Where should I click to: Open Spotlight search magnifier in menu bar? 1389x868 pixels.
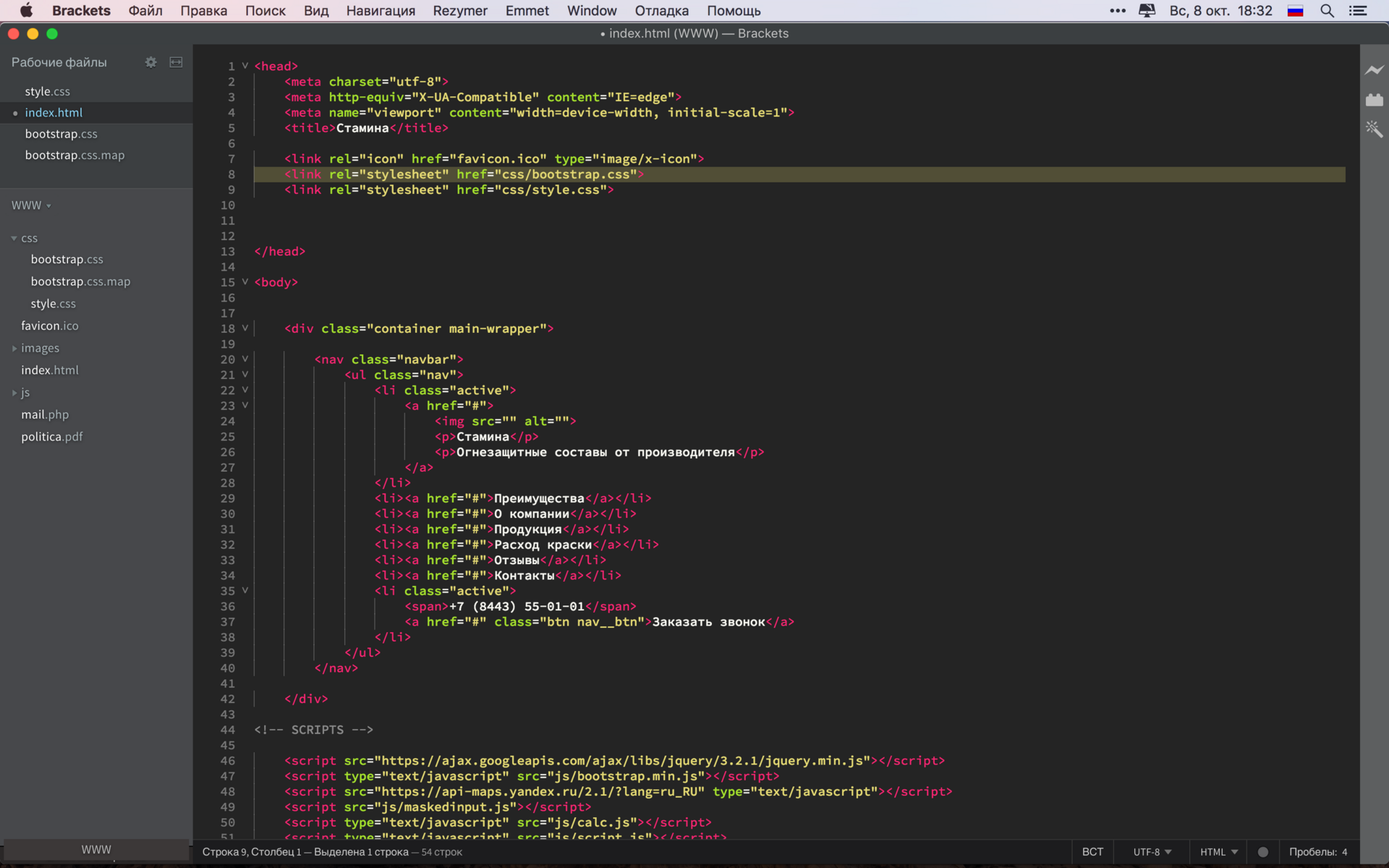click(x=1327, y=11)
